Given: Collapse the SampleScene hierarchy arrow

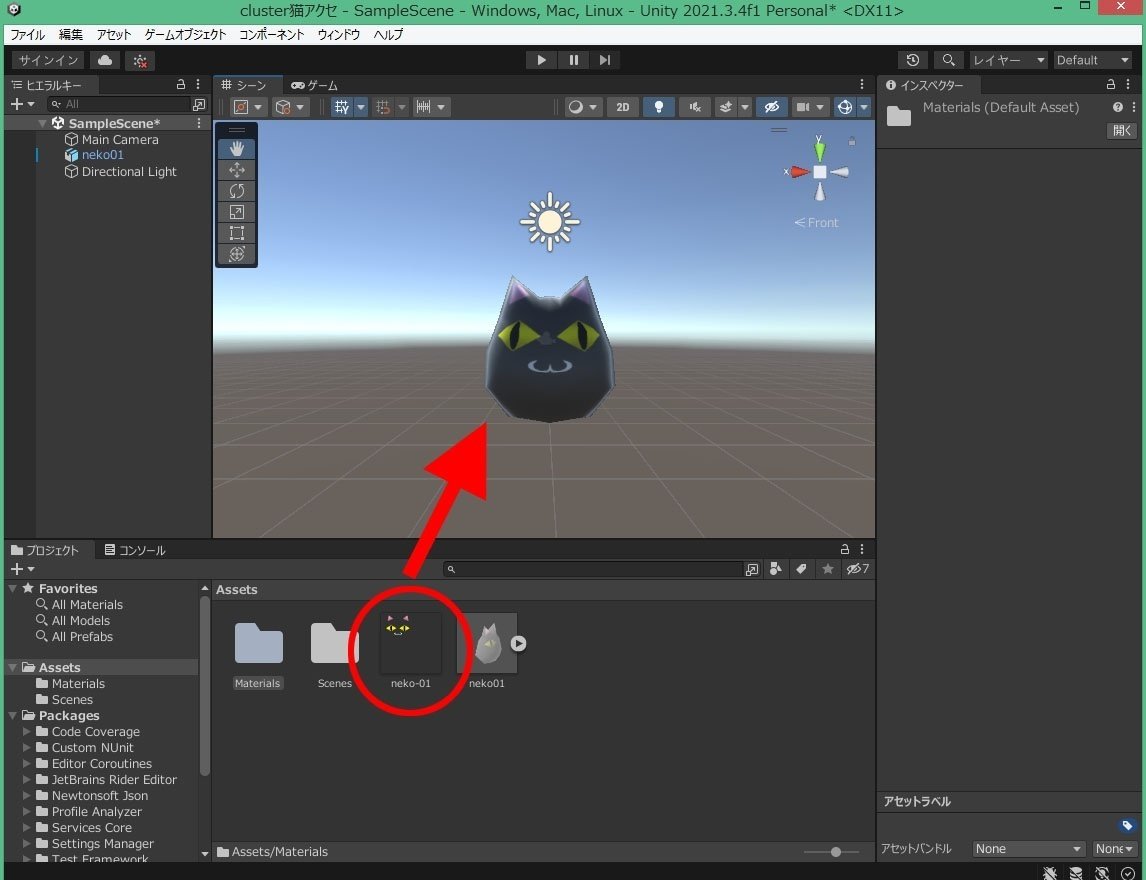Looking at the screenshot, I should tap(42, 124).
